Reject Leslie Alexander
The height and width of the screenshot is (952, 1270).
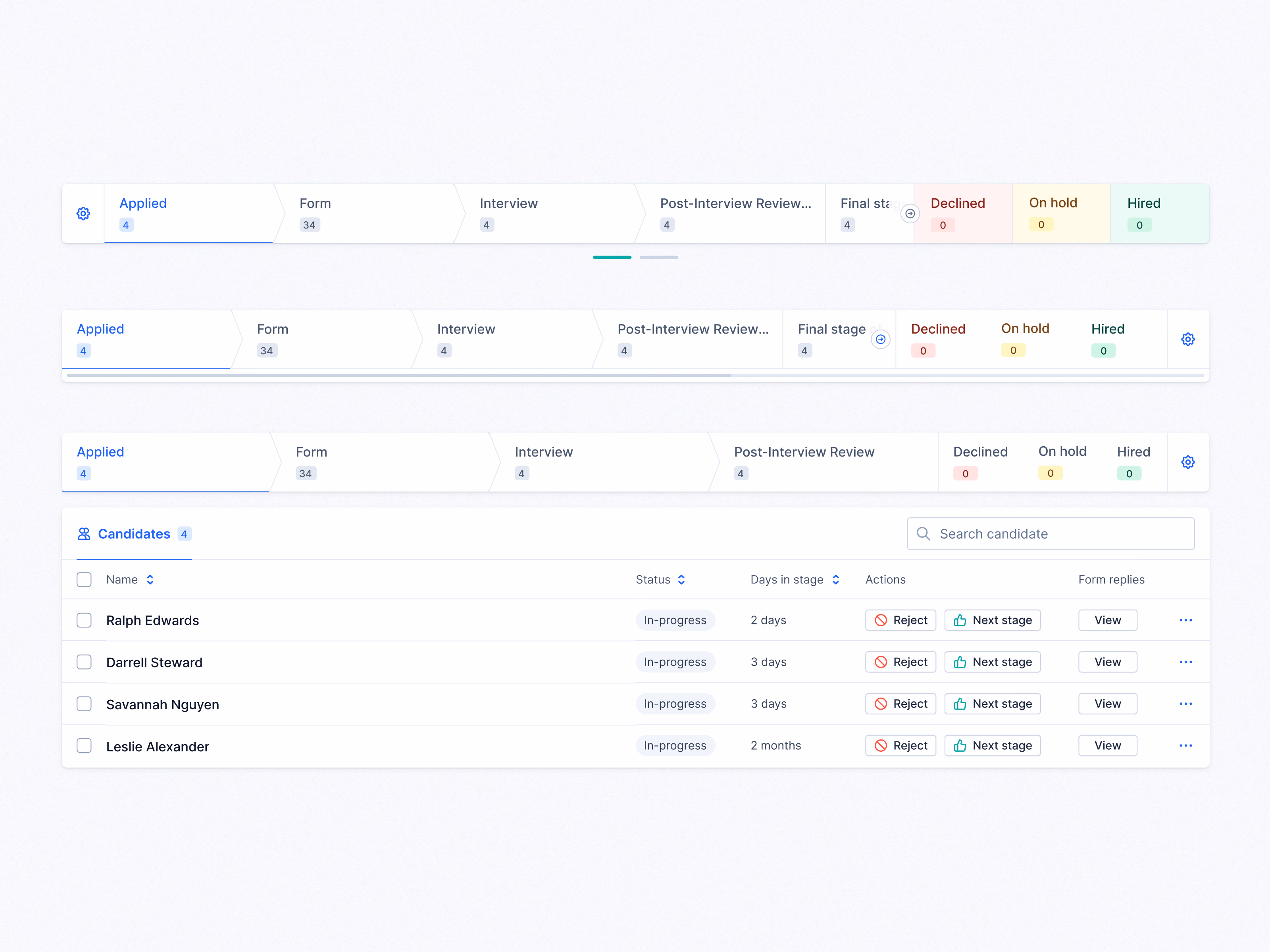coord(900,746)
